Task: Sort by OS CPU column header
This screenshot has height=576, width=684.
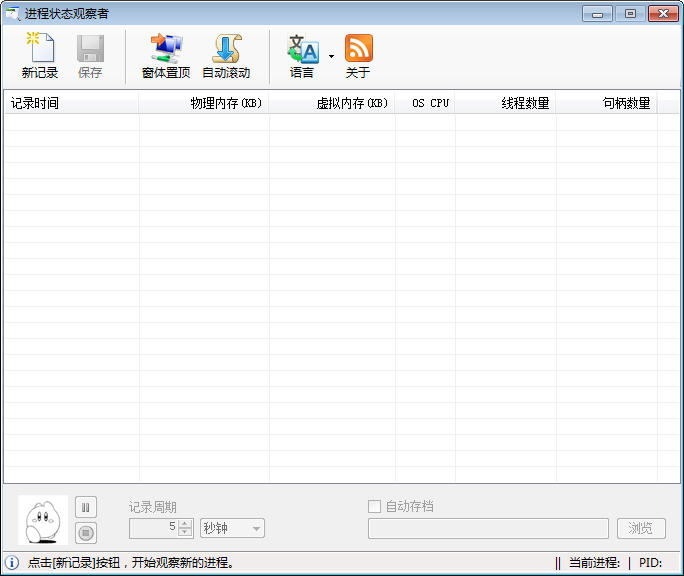Action: (x=425, y=103)
